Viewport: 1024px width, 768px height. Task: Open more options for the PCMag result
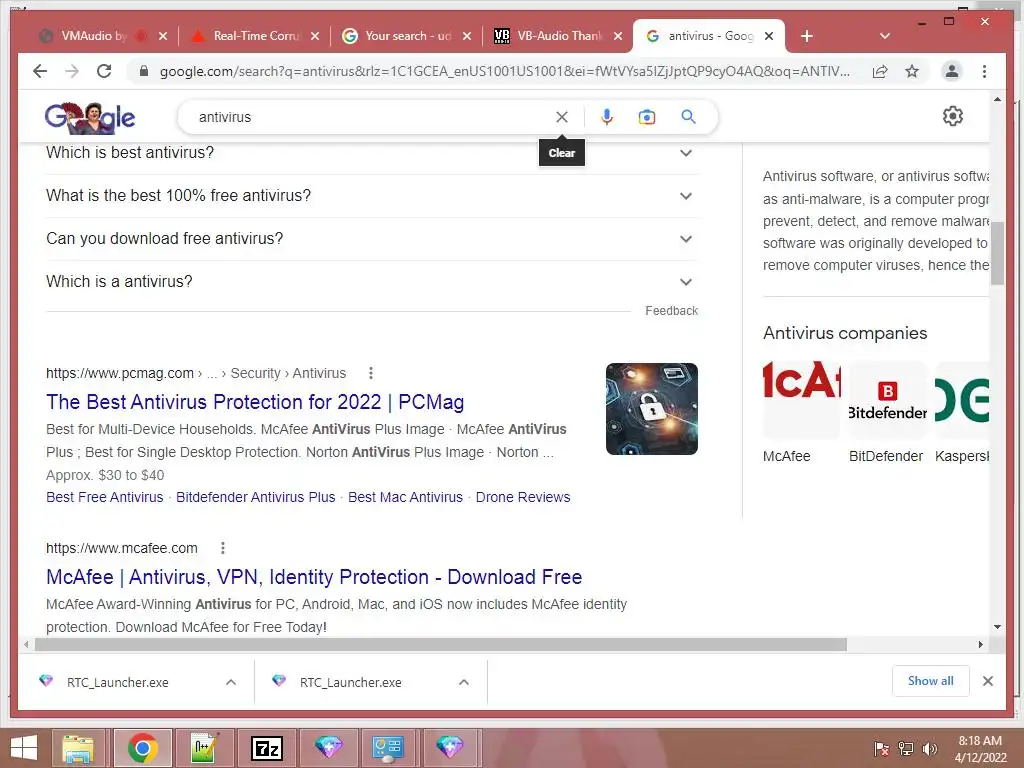coord(370,373)
